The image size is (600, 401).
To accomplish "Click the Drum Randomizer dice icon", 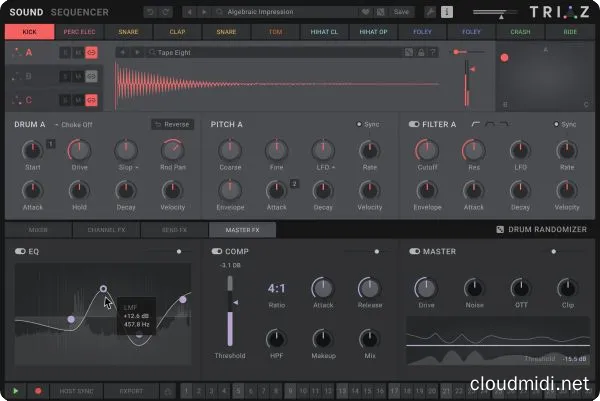I will pyautogui.click(x=501, y=230).
